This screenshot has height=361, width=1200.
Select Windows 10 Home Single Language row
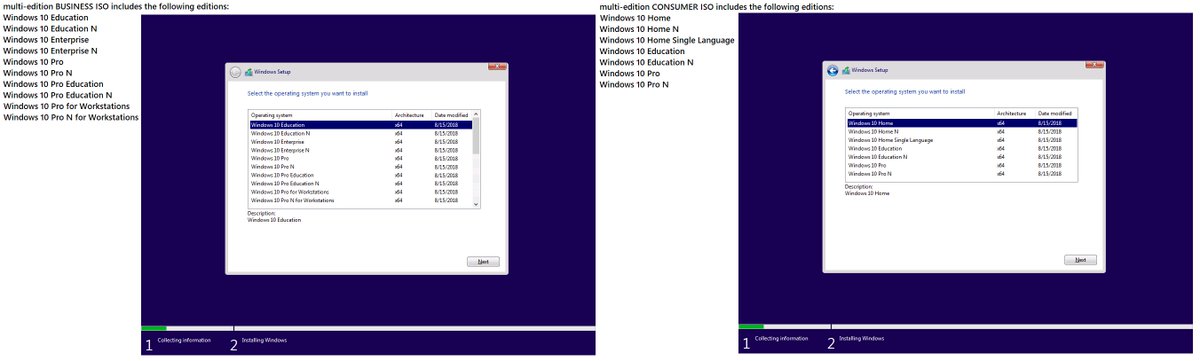coord(961,140)
